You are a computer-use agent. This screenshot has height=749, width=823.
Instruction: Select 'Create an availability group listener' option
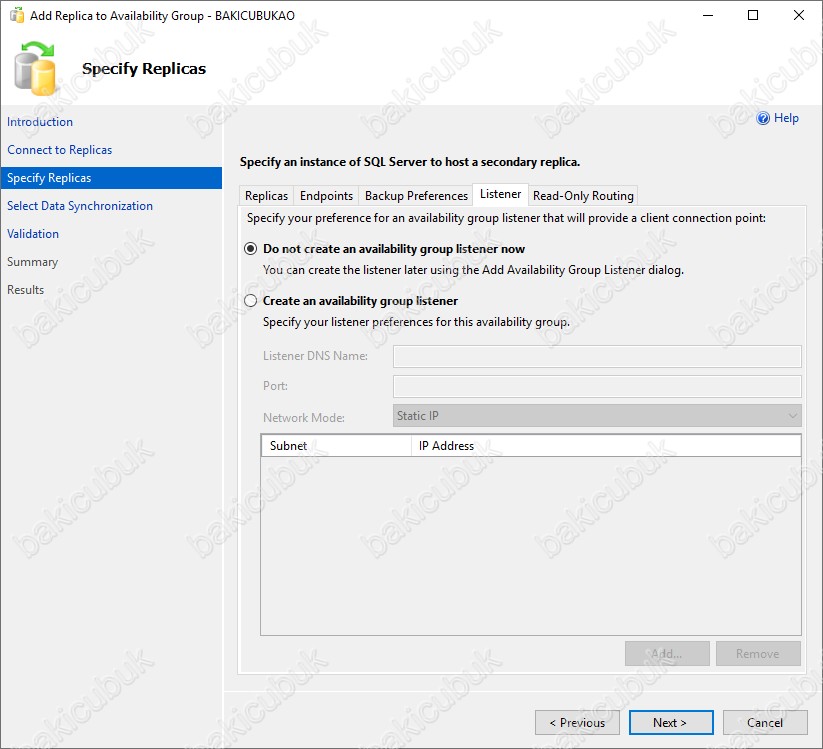[251, 301]
